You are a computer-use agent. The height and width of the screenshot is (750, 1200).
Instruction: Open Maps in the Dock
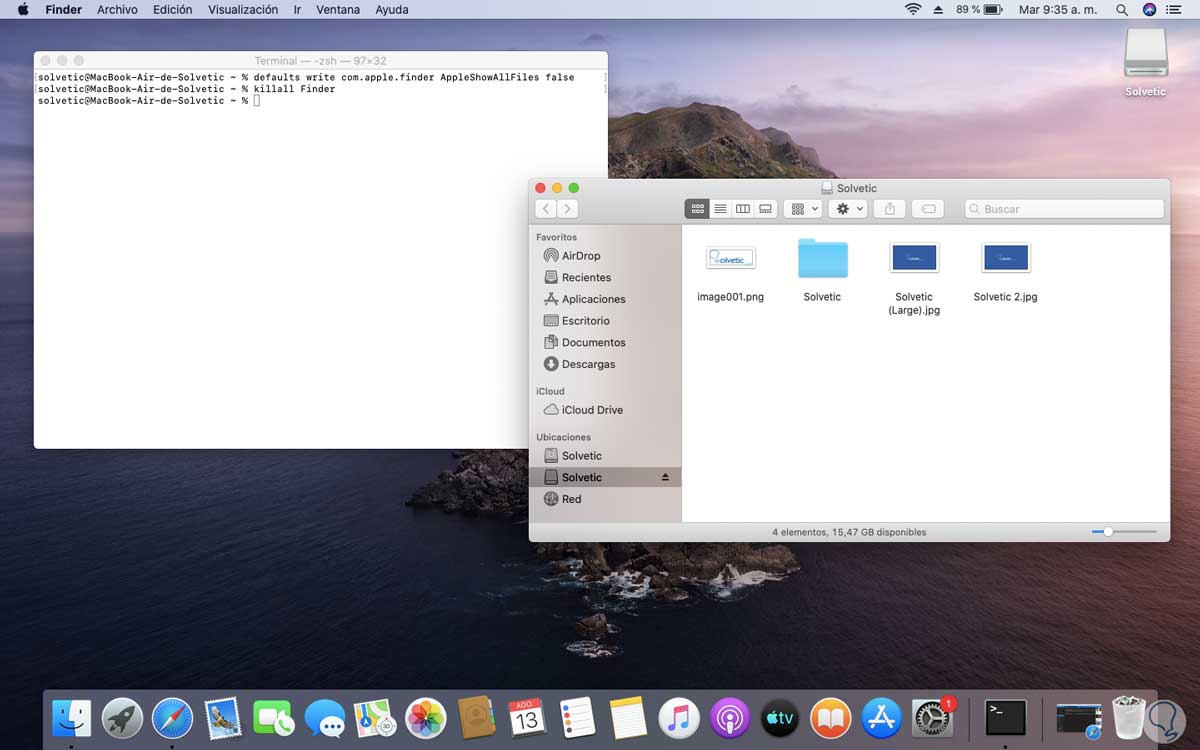click(375, 717)
